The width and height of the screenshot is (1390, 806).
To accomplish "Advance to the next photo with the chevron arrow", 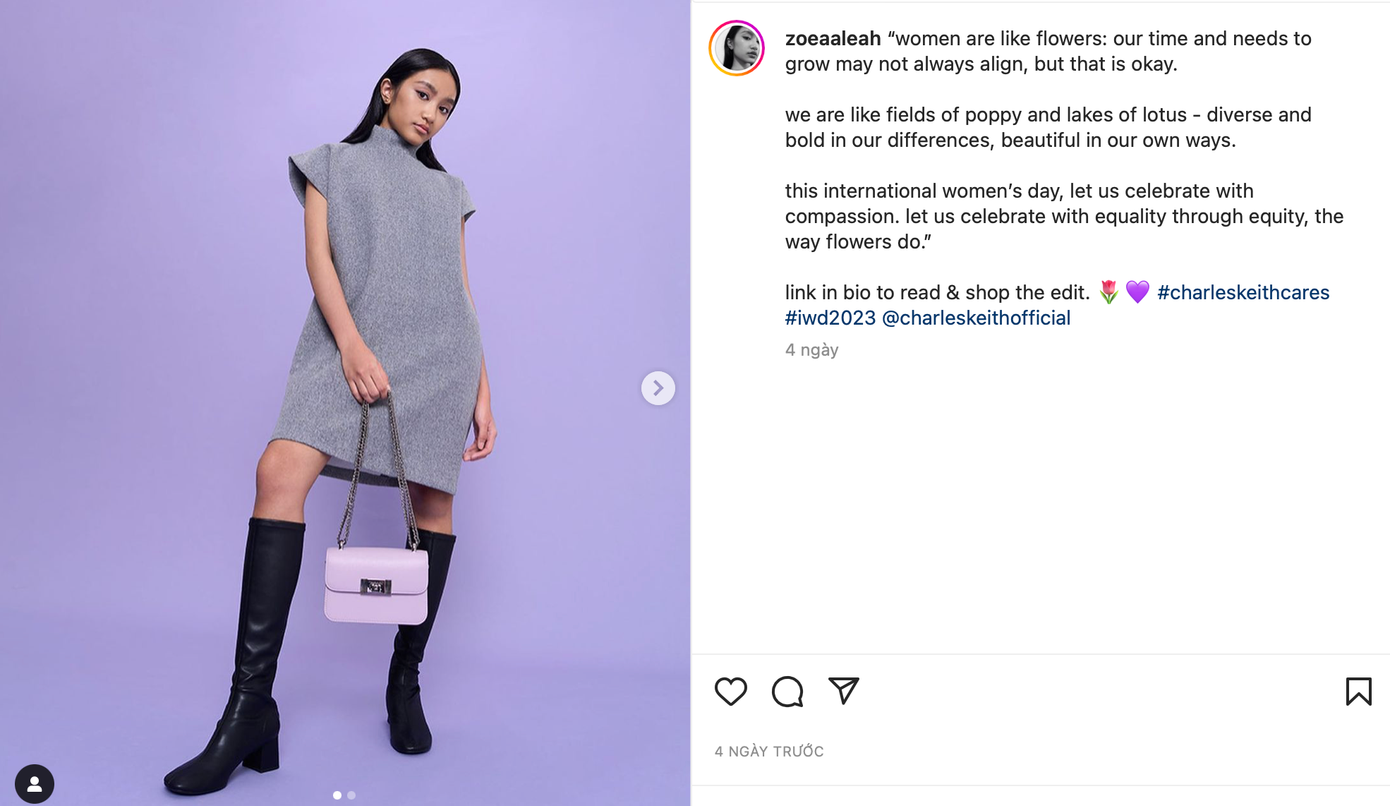I will point(658,388).
